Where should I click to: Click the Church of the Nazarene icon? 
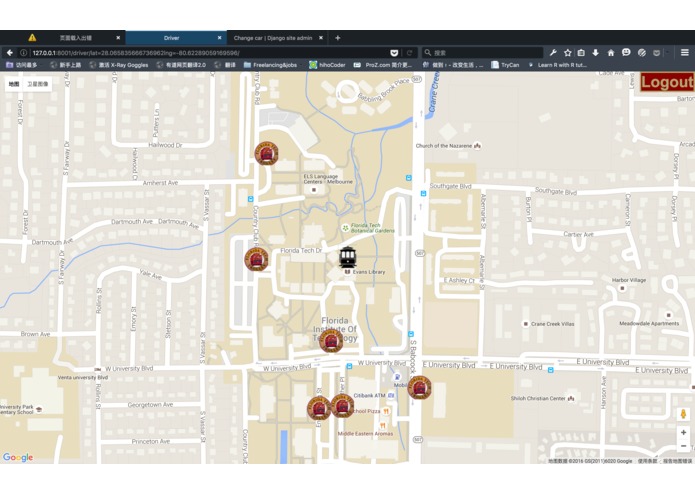pos(477,145)
